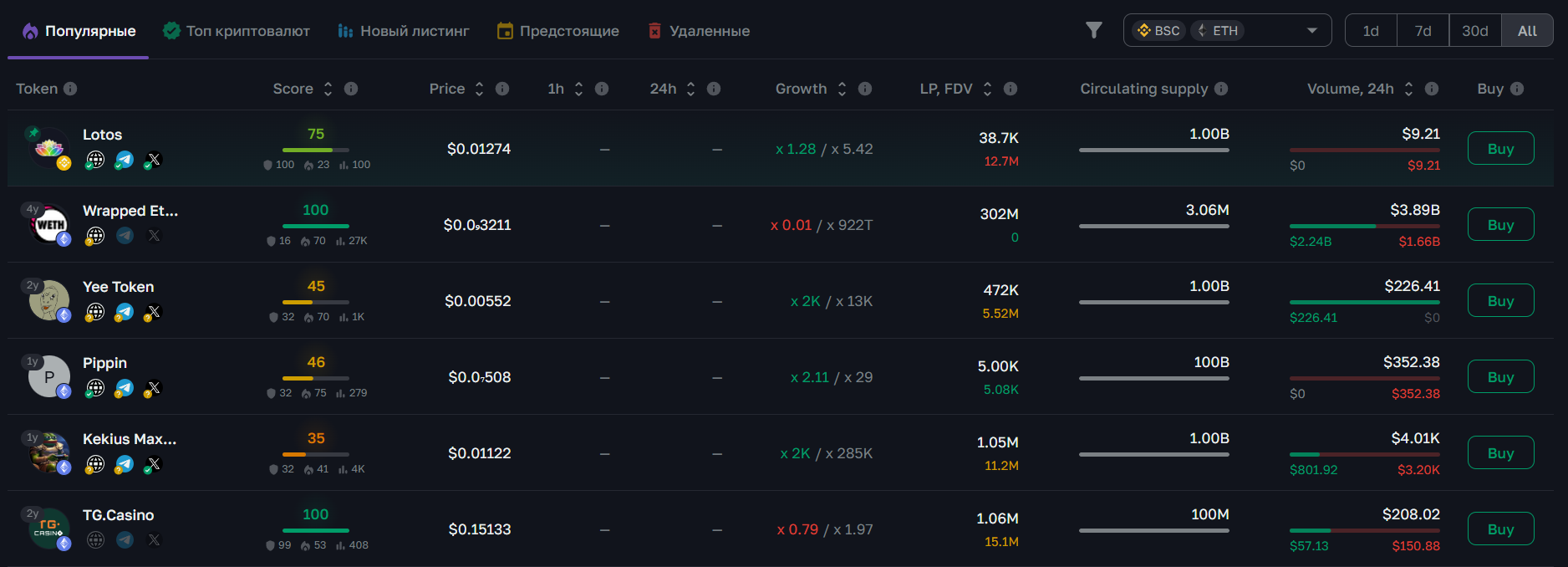Open the Wrapped Et... token row

[x=130, y=211]
